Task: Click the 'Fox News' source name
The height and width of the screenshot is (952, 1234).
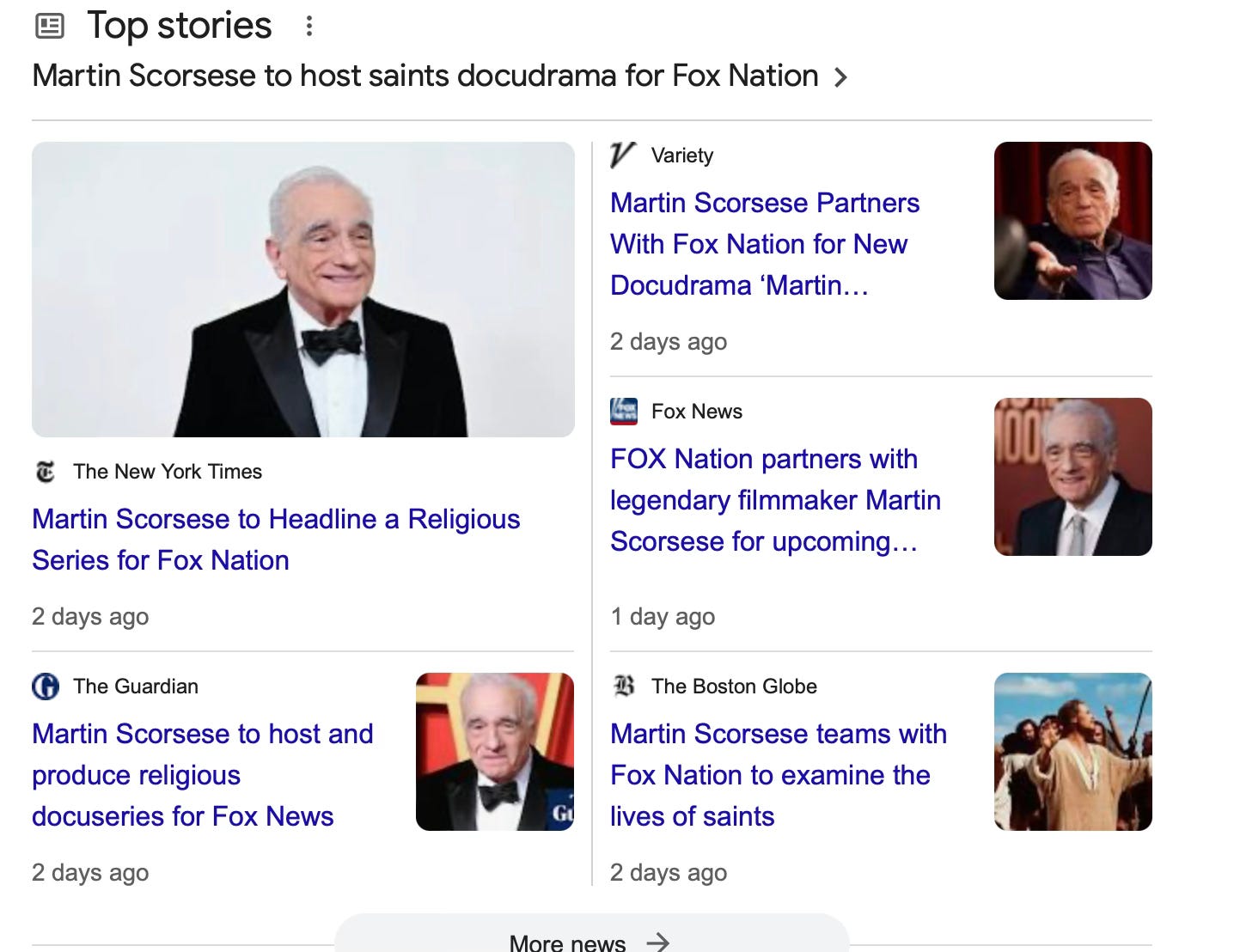Action: [x=697, y=412]
